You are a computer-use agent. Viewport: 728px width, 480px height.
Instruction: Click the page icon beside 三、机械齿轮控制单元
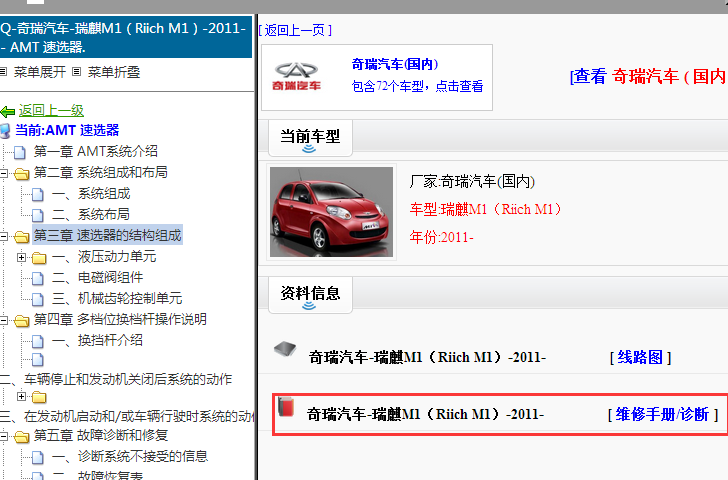(x=38, y=299)
